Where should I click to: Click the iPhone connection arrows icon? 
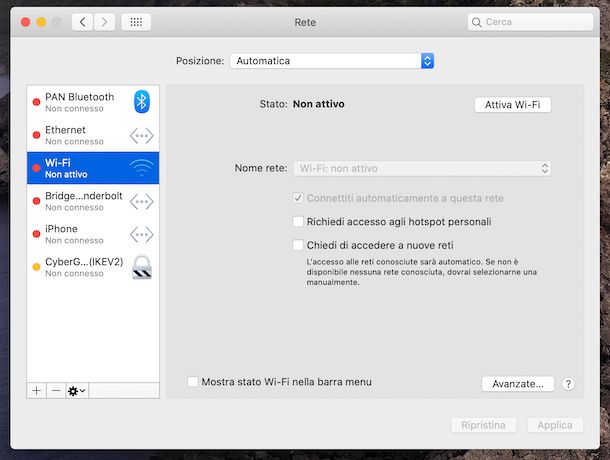(x=142, y=235)
